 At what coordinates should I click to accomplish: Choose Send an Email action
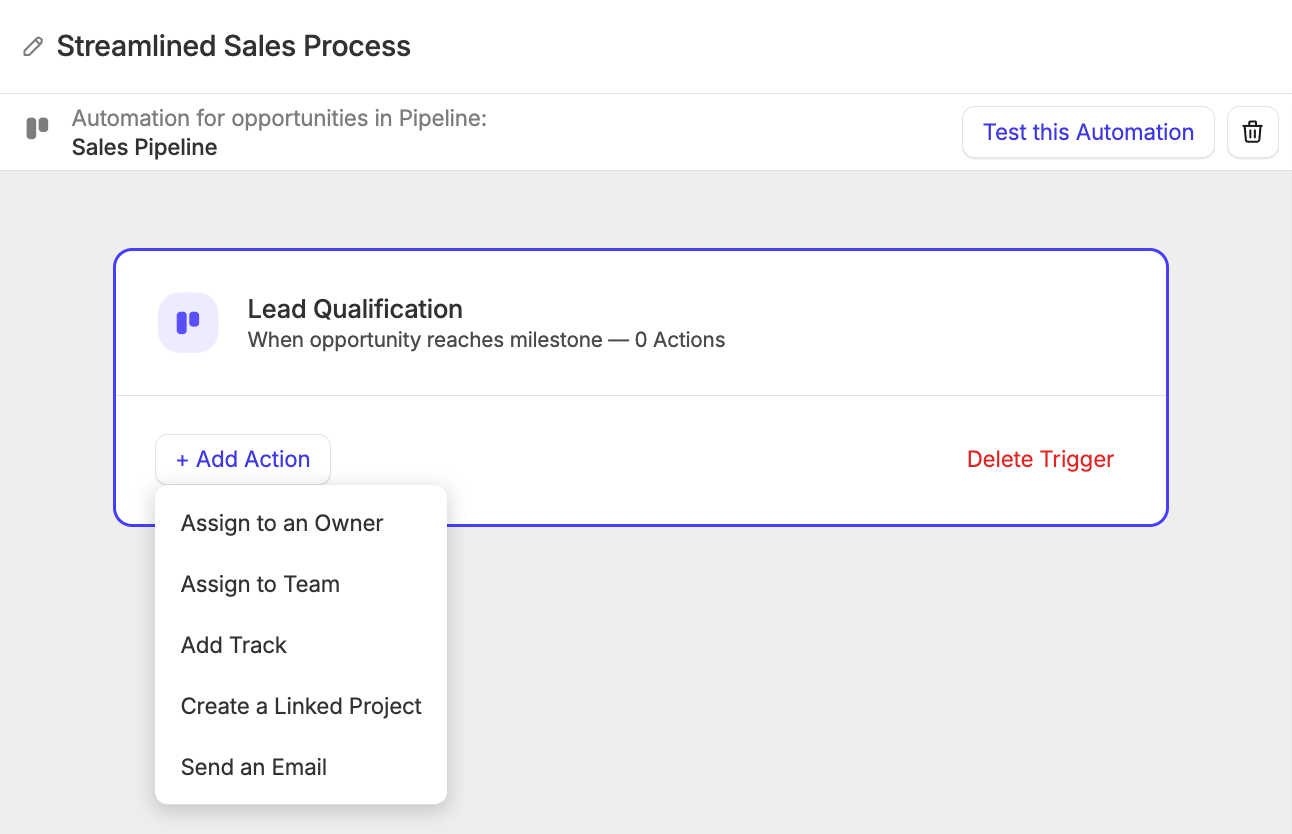click(x=301, y=767)
